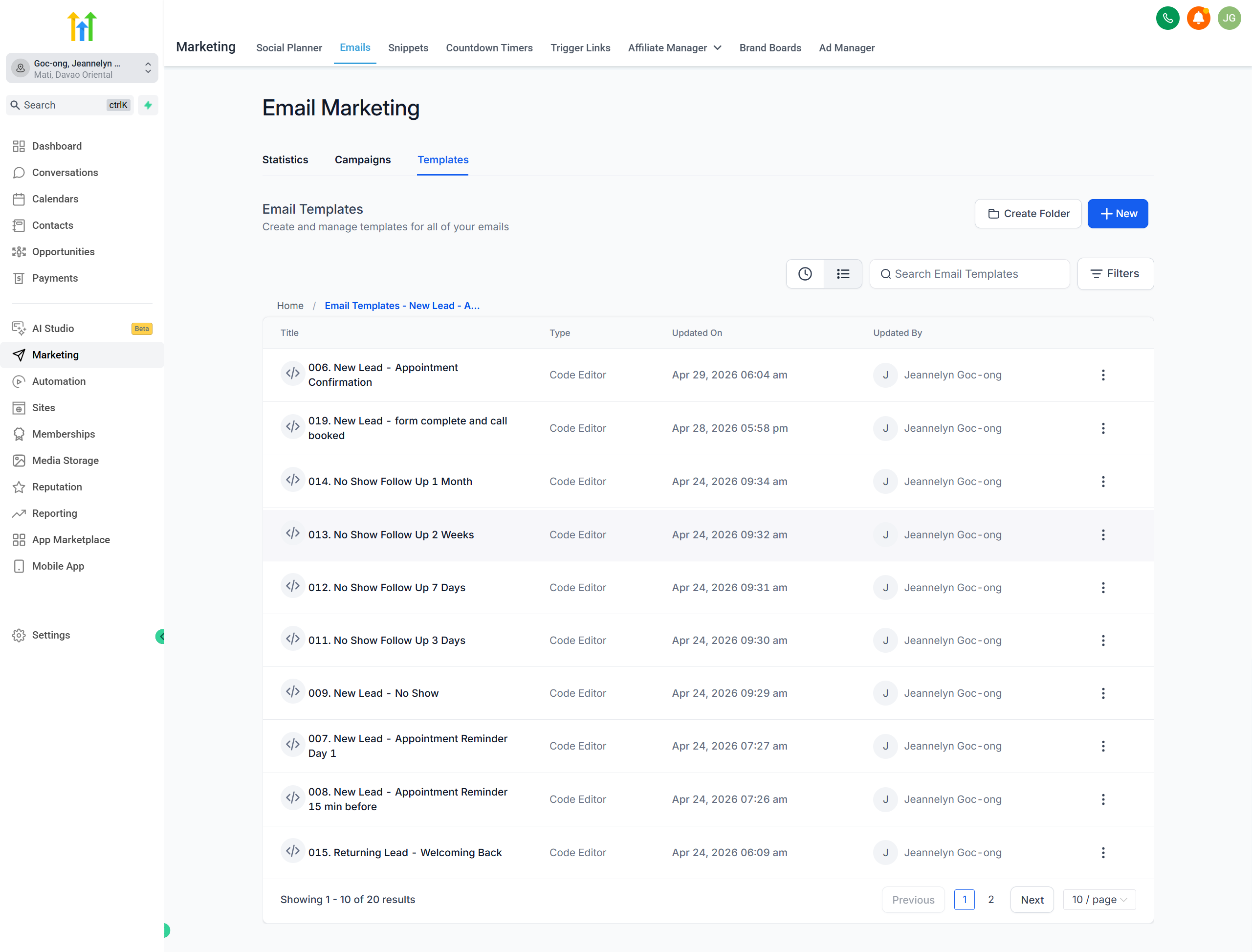Open Sites in the sidebar
The image size is (1252, 952).
tap(82, 407)
